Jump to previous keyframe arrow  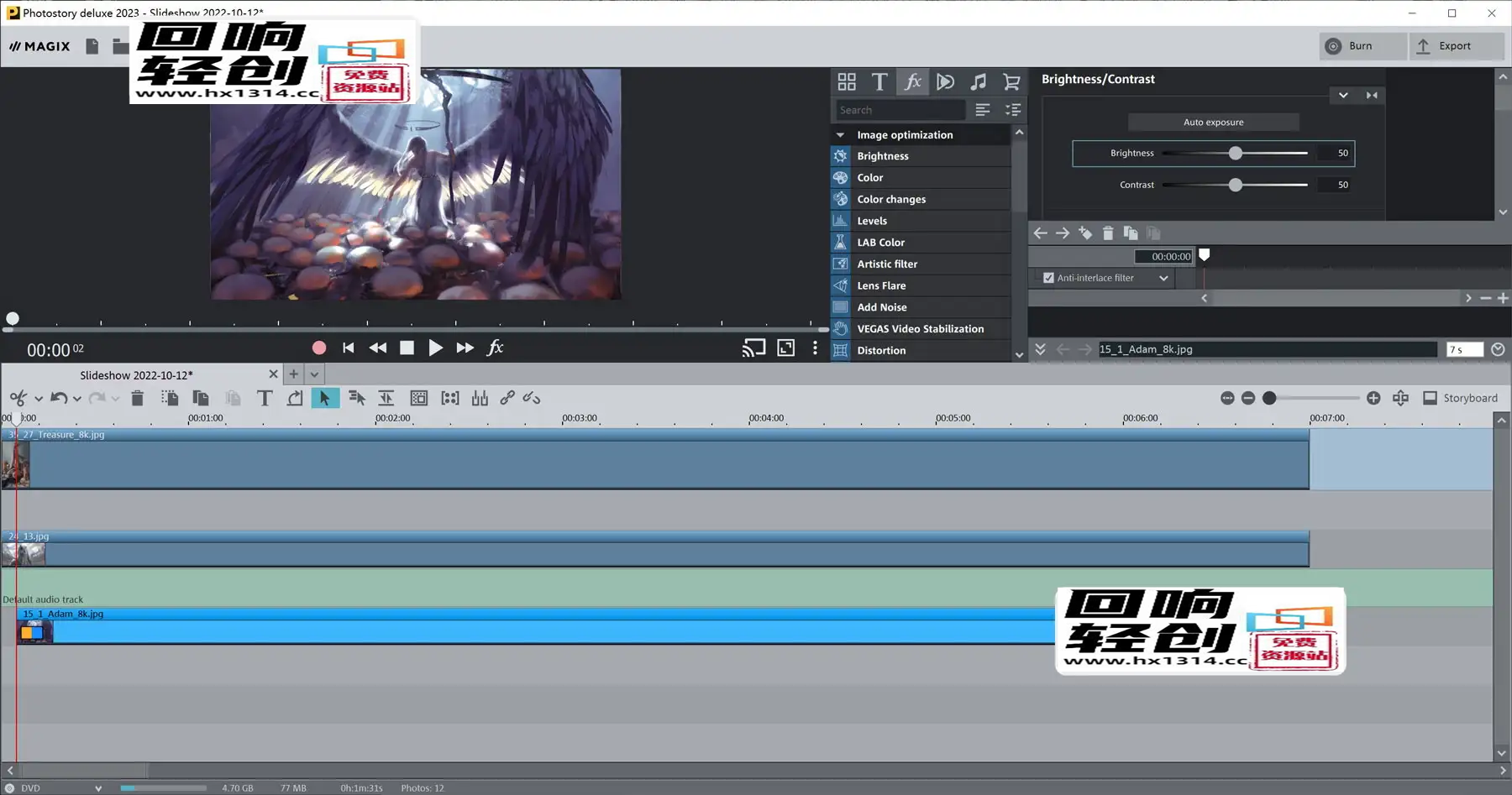pos(1040,233)
